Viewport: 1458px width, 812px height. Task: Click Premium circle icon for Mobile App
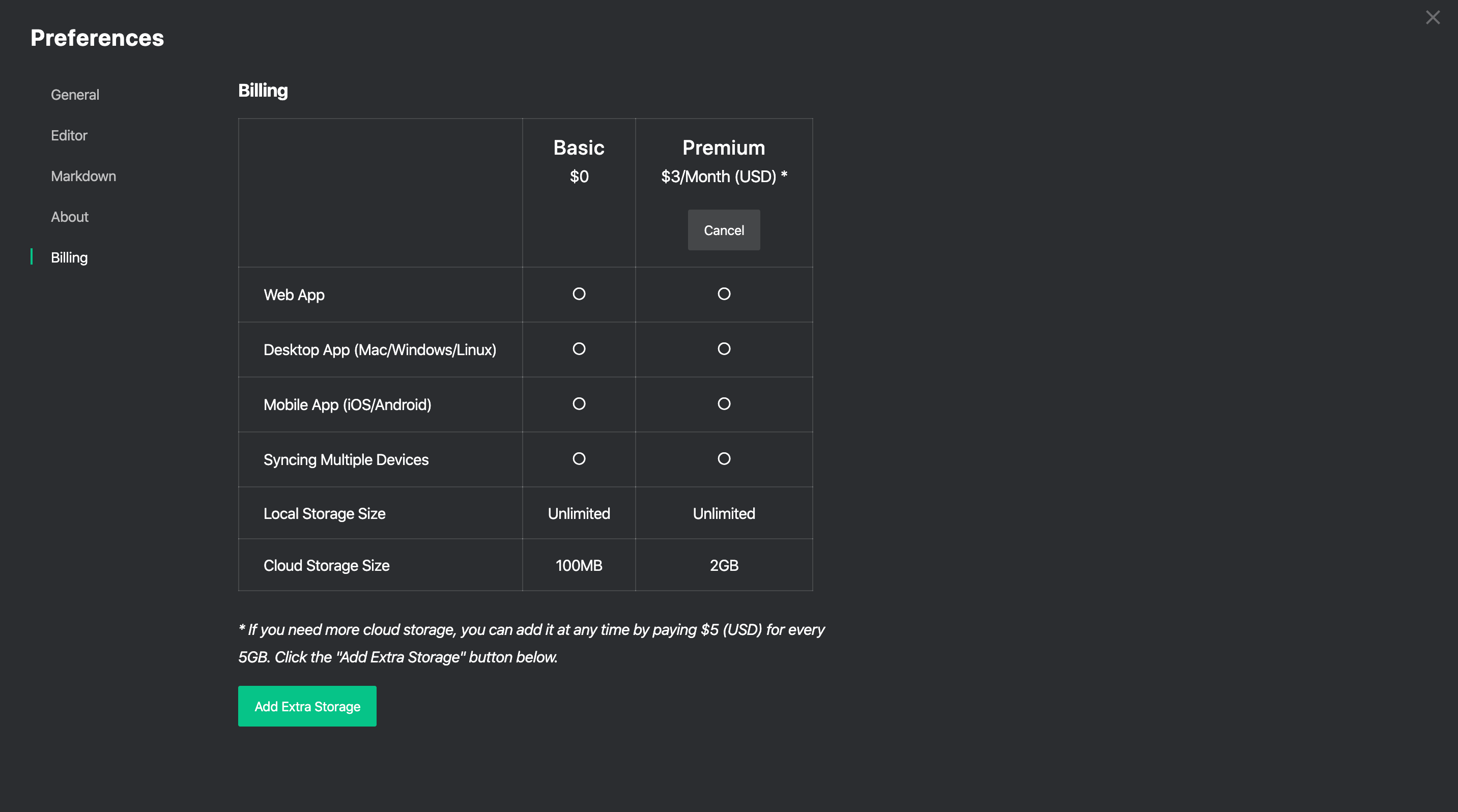tap(723, 403)
